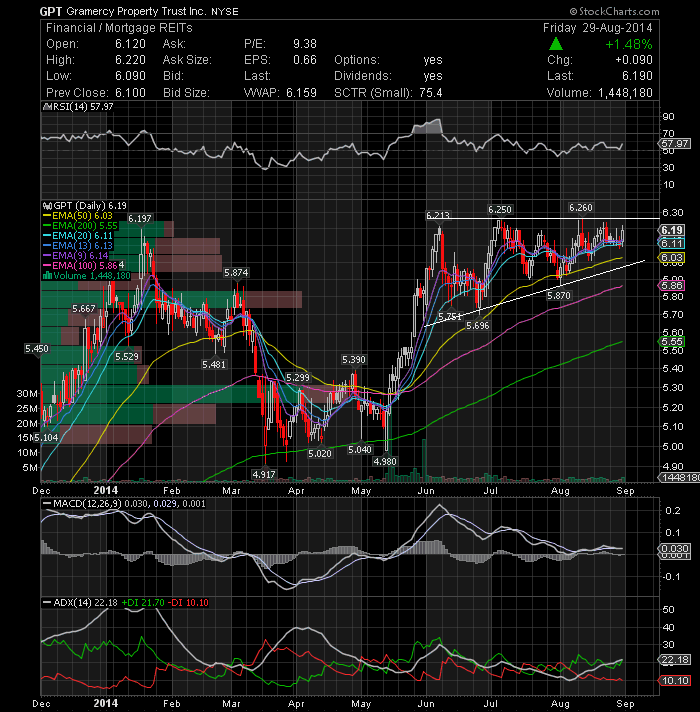Click the EMA(13) 6.13 legend entry
Image resolution: width=700 pixels, height=712 pixels.
tap(78, 246)
